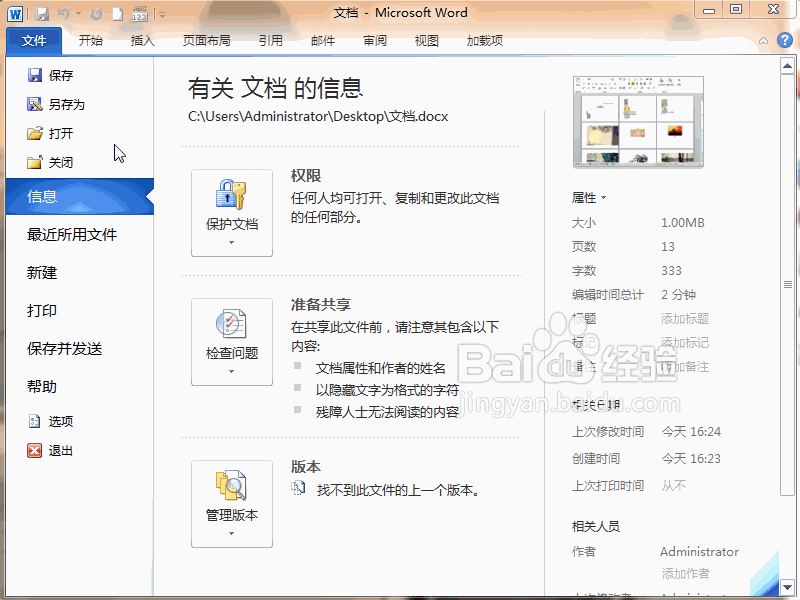800x600 pixels.
Task: Open a new blank document via toolbar icon
Action: click(118, 13)
